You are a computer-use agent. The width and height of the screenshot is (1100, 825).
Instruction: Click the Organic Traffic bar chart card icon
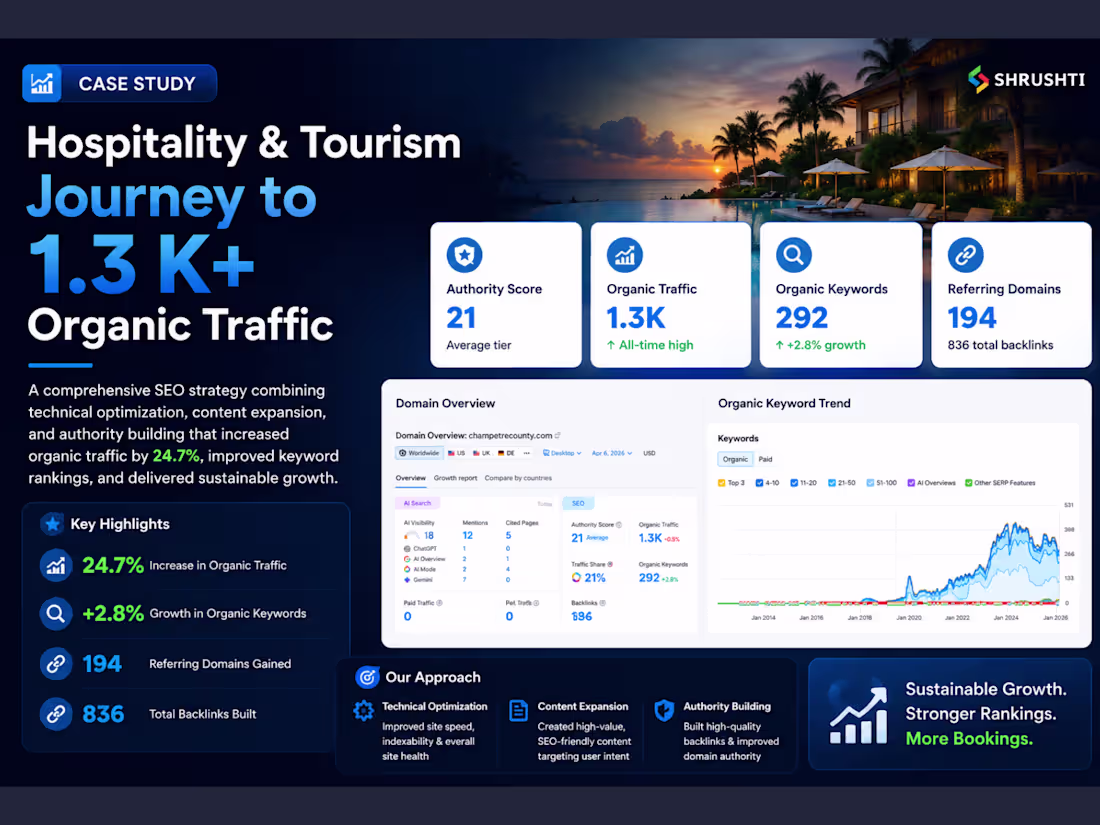pyautogui.click(x=624, y=255)
